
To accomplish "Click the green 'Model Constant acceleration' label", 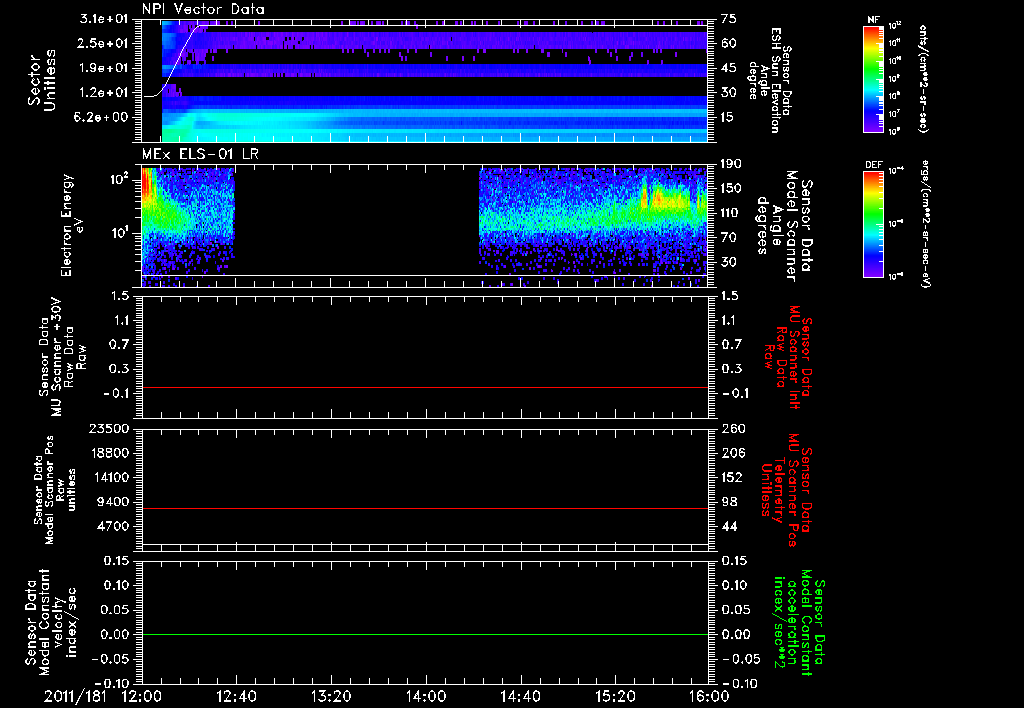I will (799, 622).
